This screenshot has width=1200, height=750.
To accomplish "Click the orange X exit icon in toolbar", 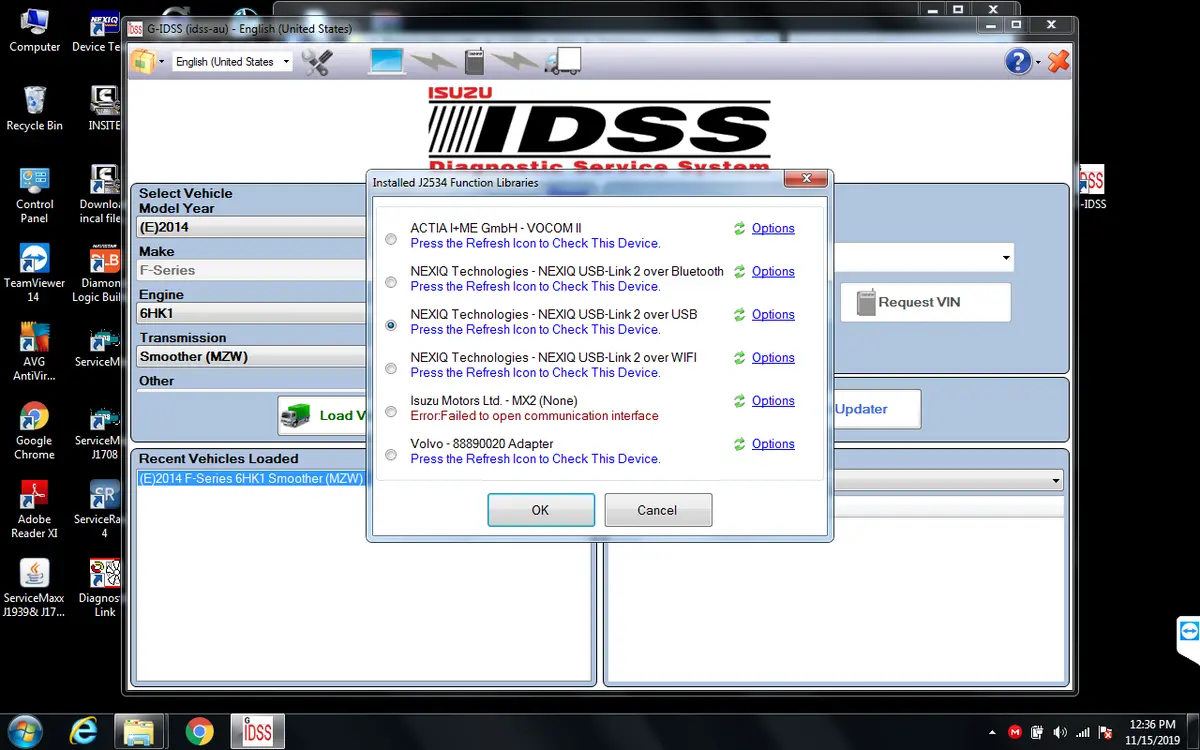I will click(1058, 62).
